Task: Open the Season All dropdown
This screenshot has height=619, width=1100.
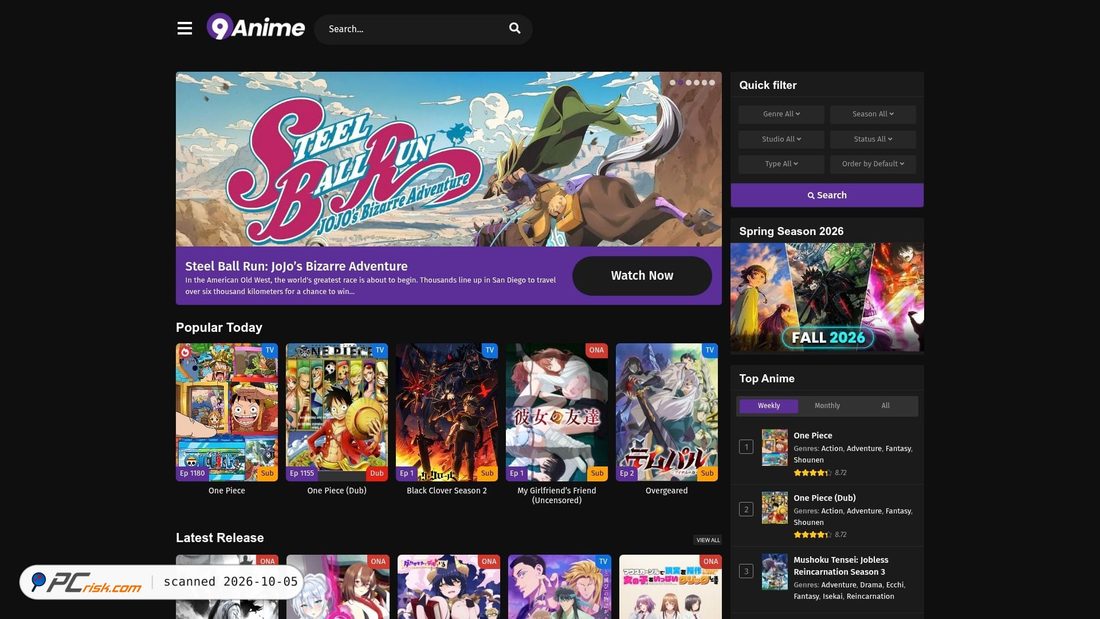Action: (x=873, y=114)
